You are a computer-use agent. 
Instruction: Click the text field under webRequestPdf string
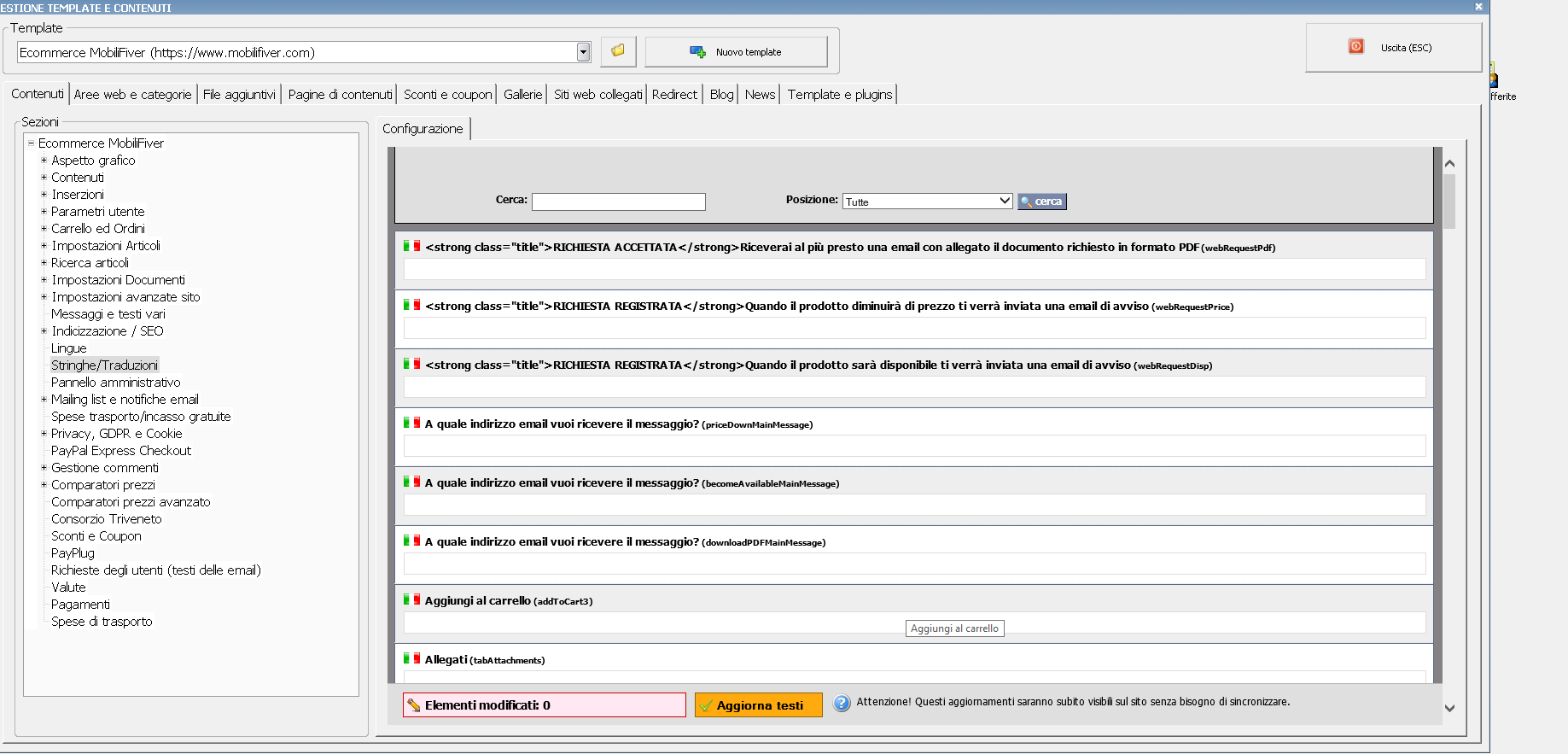pyautogui.click(x=914, y=269)
